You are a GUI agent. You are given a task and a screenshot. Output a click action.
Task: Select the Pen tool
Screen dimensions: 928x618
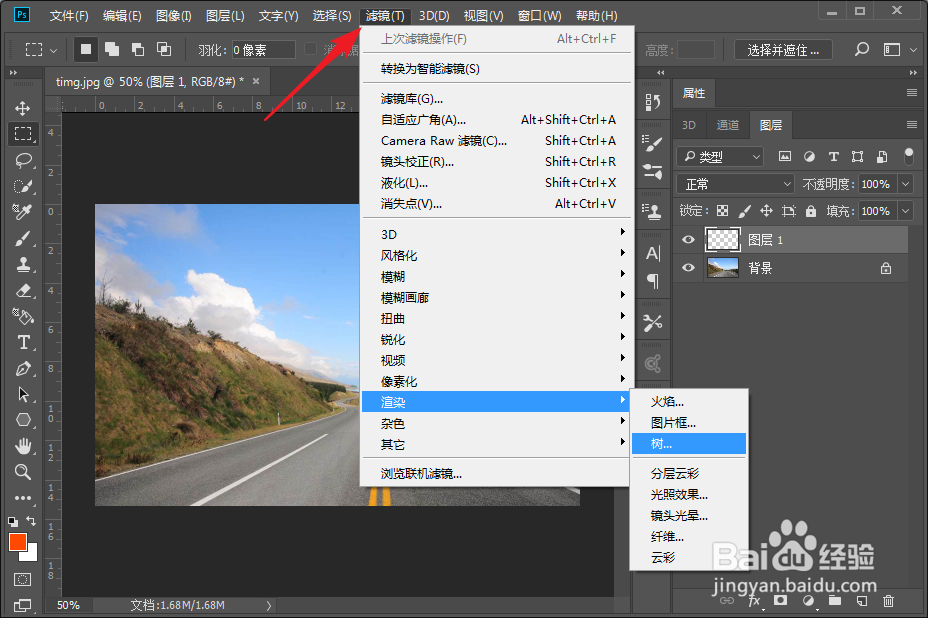[x=23, y=369]
